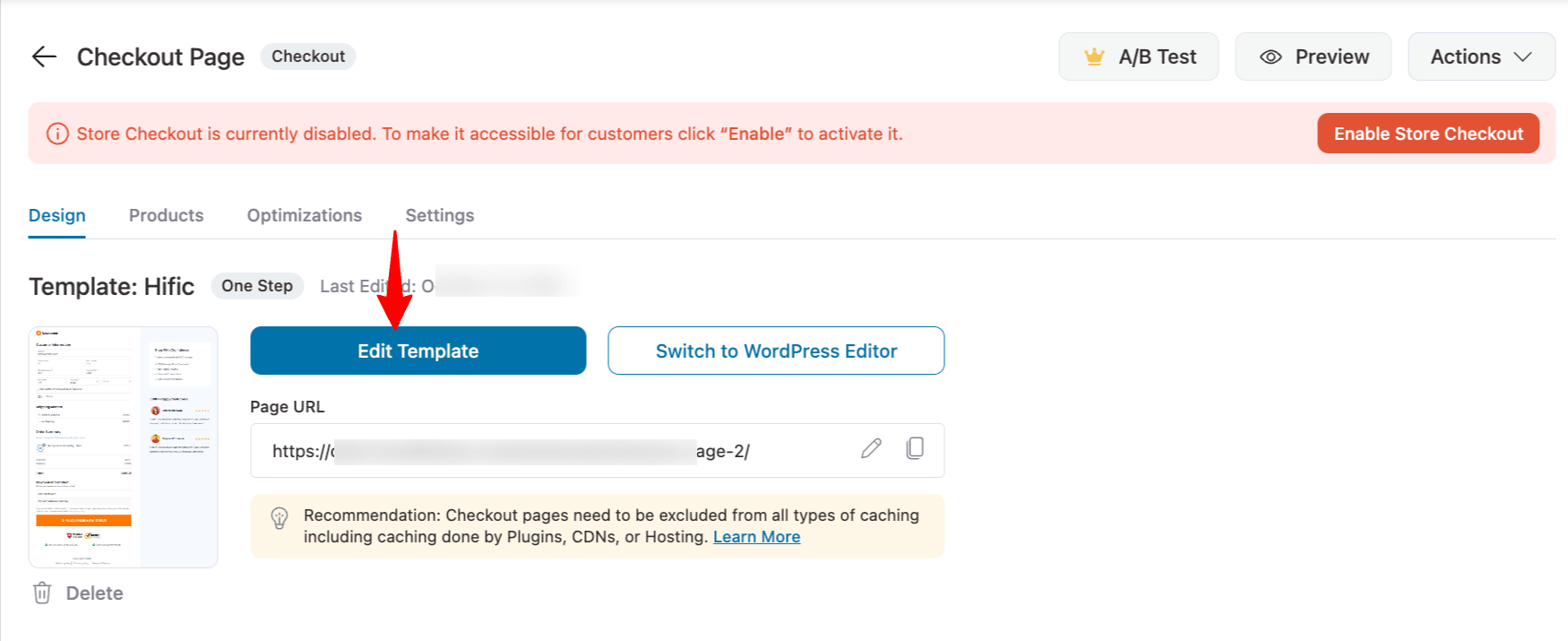Image resolution: width=1568 pixels, height=641 pixels.
Task: Choose Switch to WordPress Editor
Action: point(776,351)
